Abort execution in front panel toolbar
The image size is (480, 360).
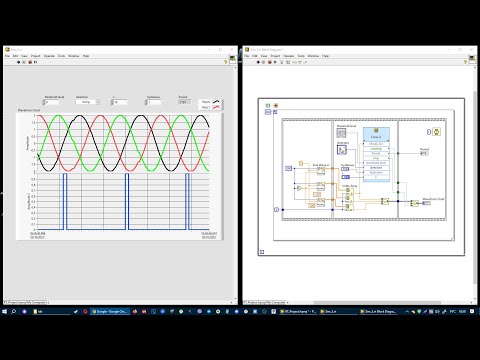[x=30, y=62]
